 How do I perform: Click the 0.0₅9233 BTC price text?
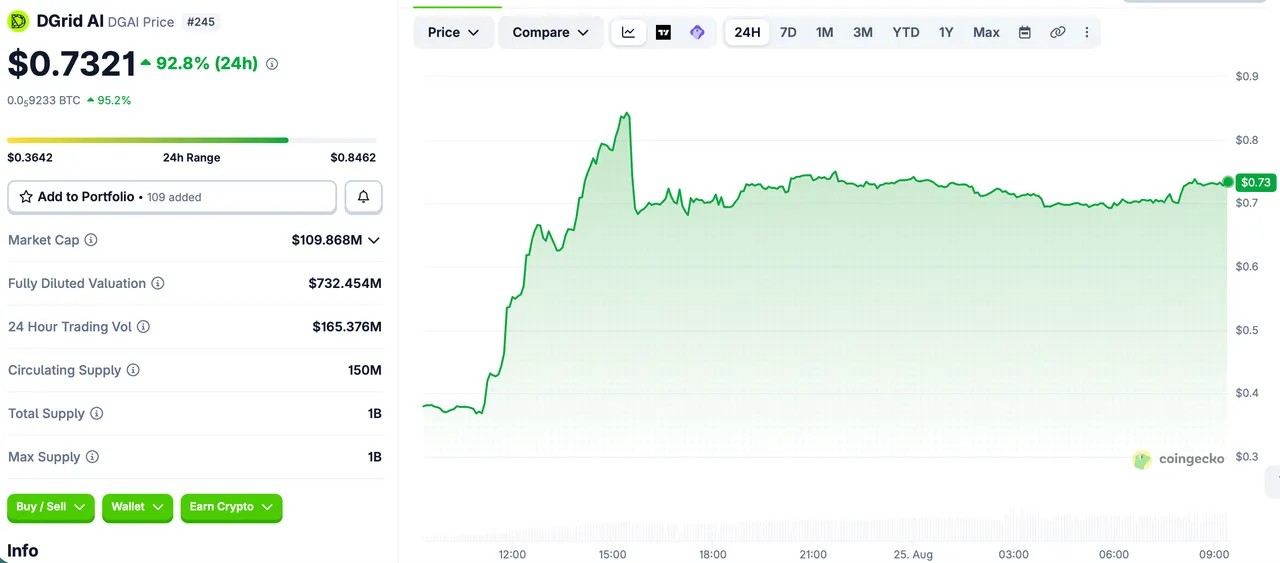click(44, 100)
